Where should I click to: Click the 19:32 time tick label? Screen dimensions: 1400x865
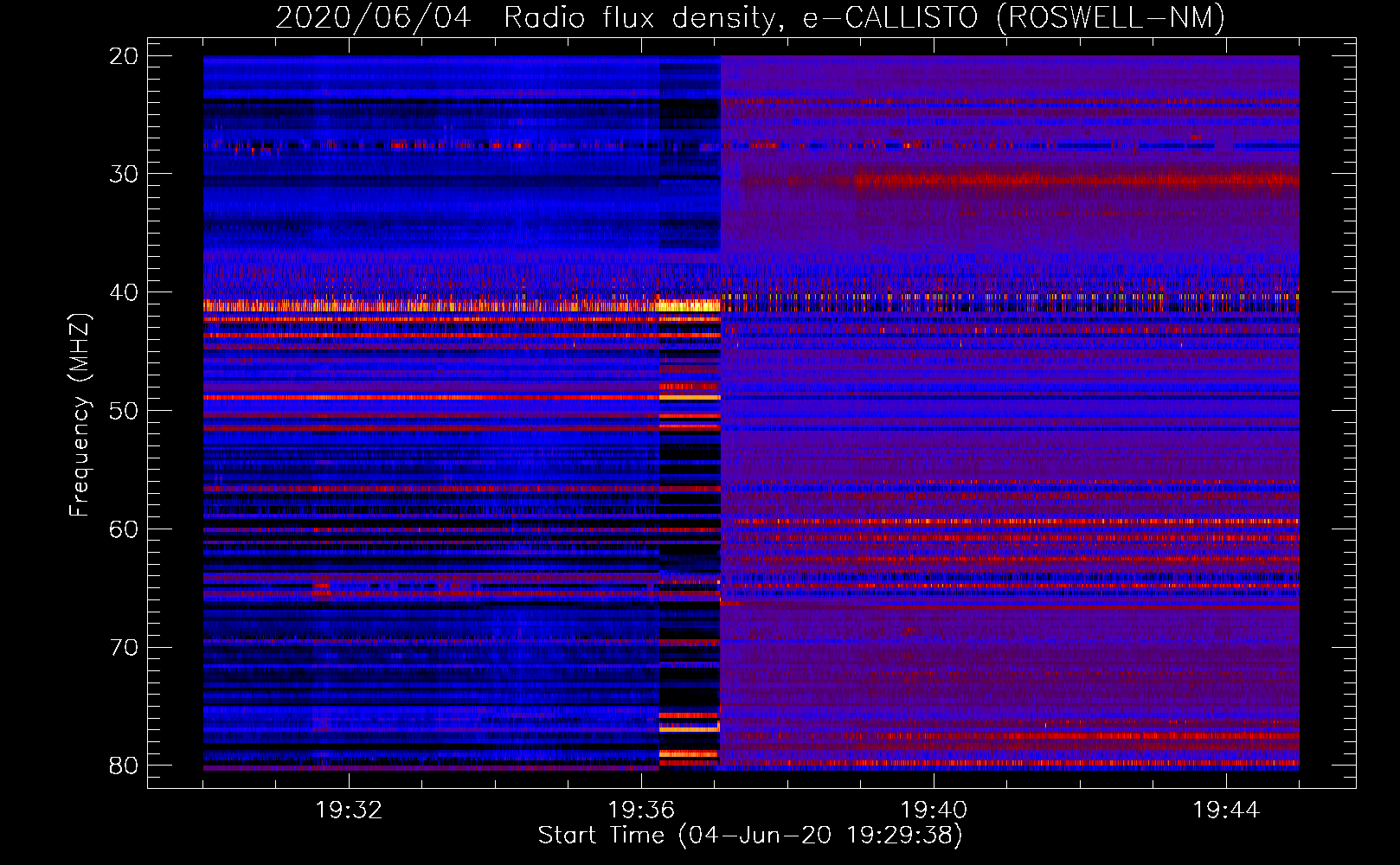tap(349, 811)
